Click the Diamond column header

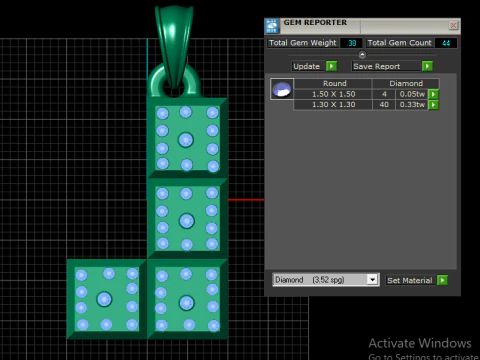406,83
